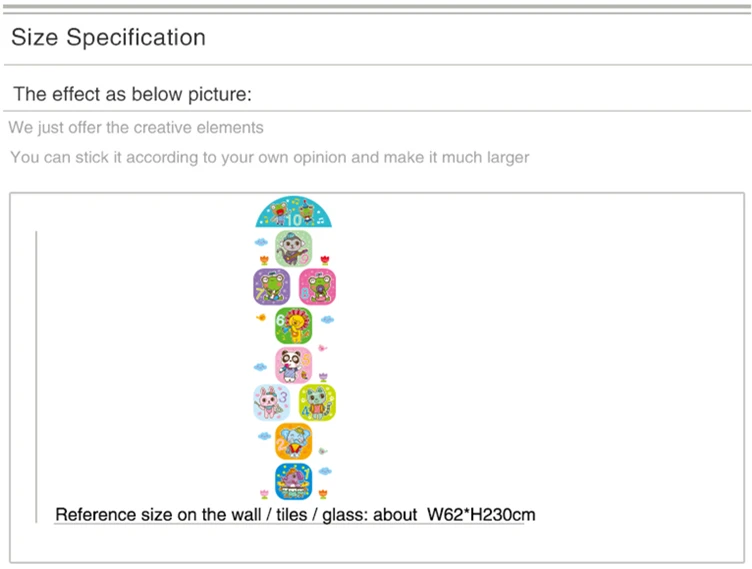This screenshot has width=752, height=569.
Task: Click the blue cloud beside tile 9
Action: pyautogui.click(x=261, y=242)
